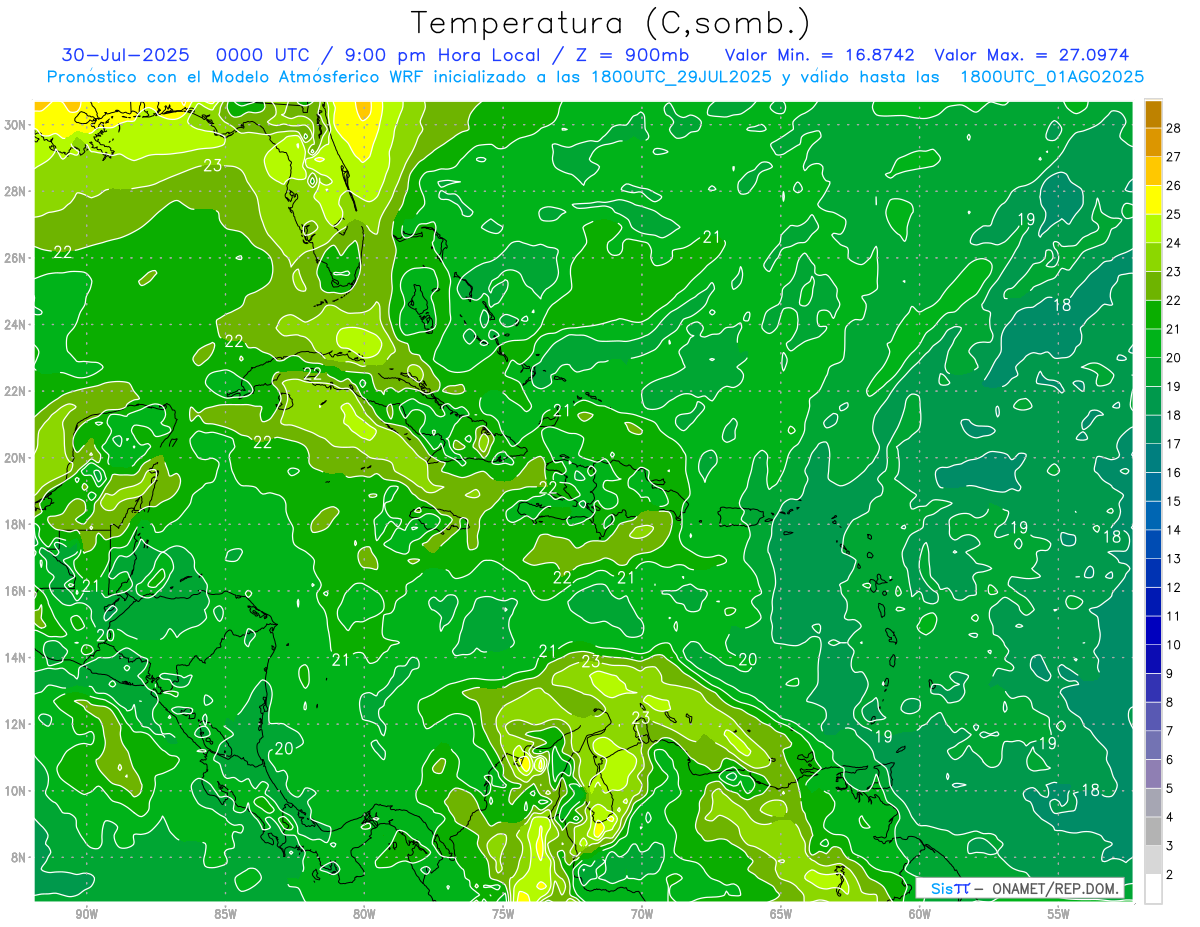
Task: Click the 17 value on the color scale
Action: [x=1175, y=443]
